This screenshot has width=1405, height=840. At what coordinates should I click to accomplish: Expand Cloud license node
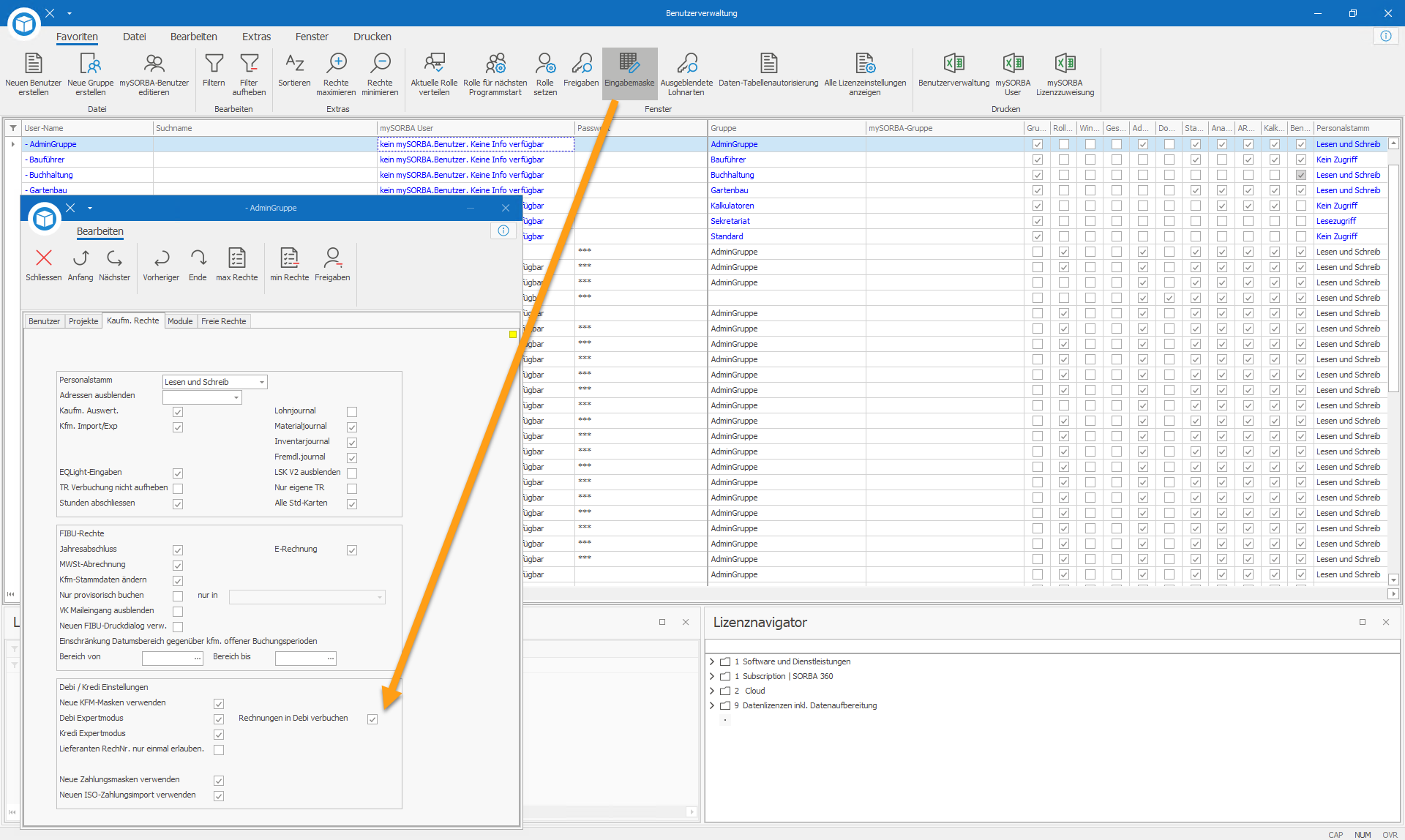click(x=712, y=691)
